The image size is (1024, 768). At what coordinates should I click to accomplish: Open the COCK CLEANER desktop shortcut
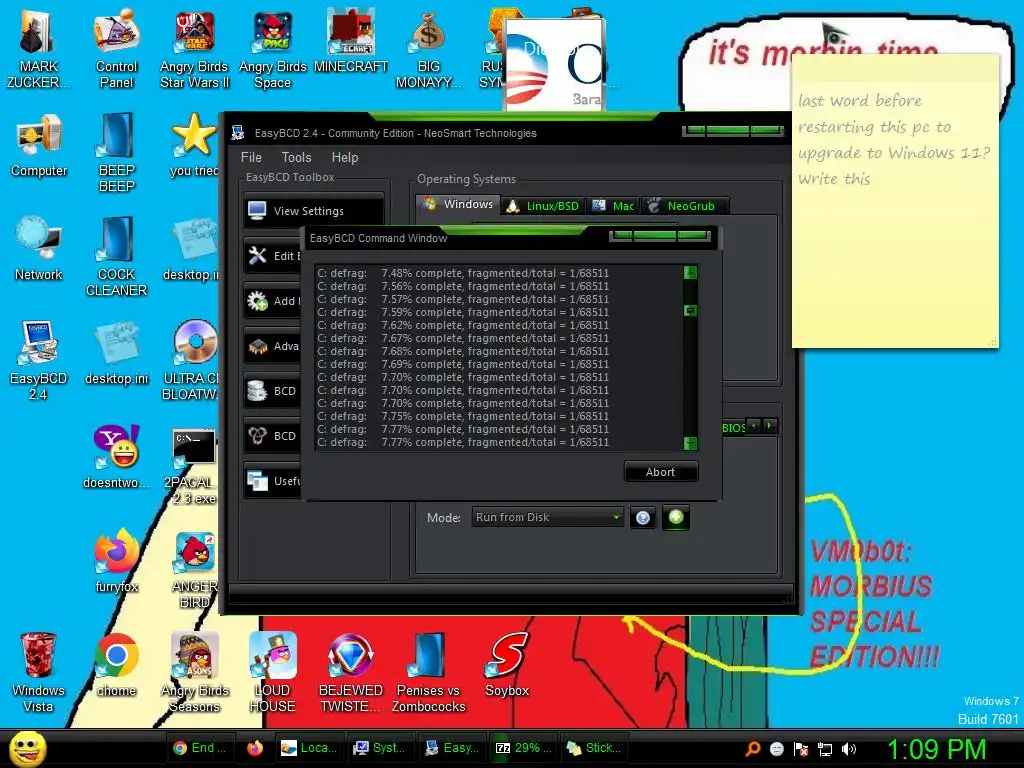coord(116,257)
